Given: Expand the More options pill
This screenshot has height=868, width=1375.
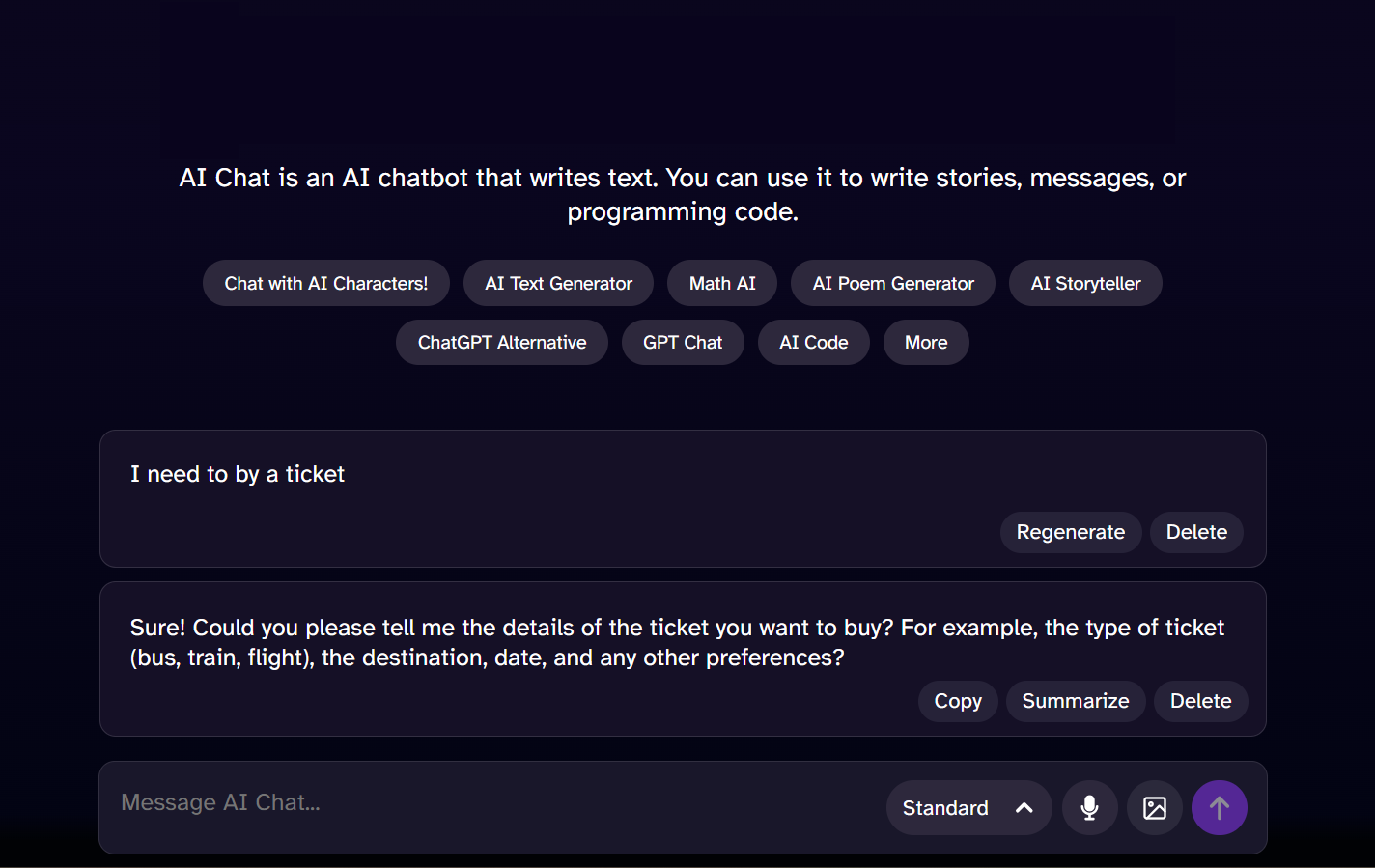Looking at the screenshot, I should (x=926, y=343).
